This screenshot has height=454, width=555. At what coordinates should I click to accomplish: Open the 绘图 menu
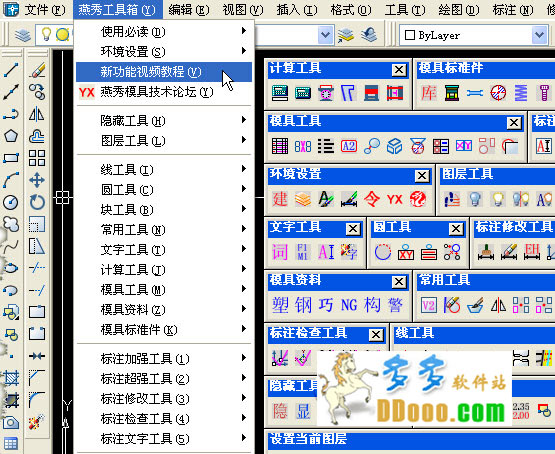[459, 10]
